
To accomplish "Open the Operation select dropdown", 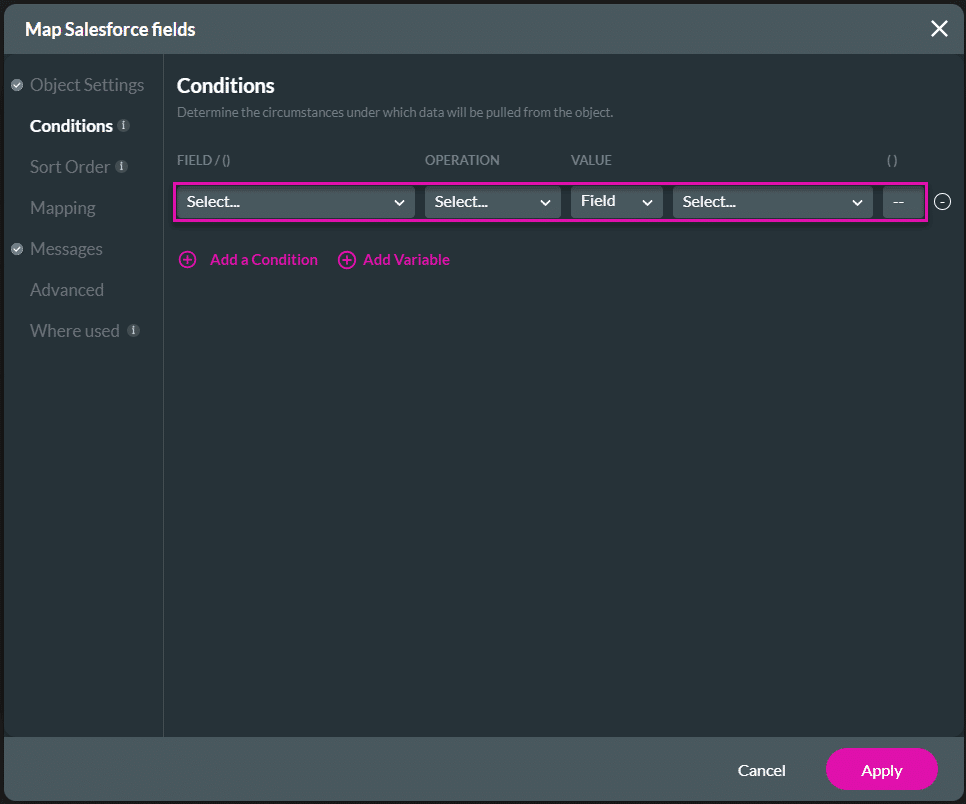I will pyautogui.click(x=492, y=201).
